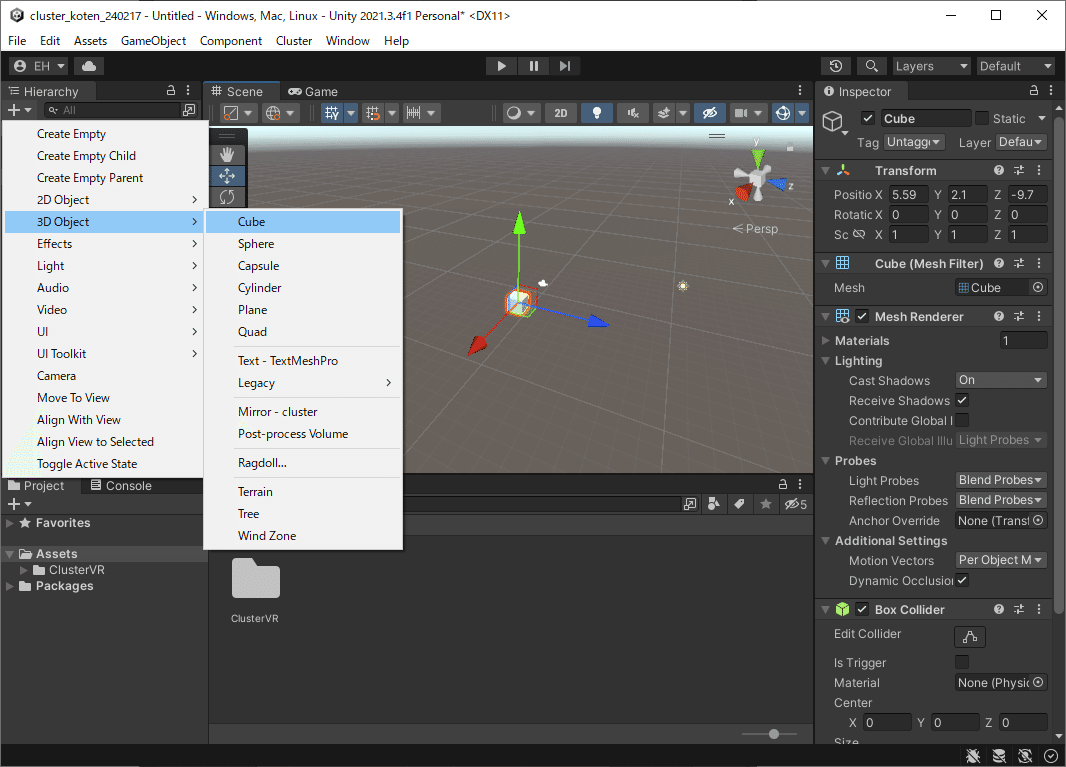Click the Box Collider help icon
Screen dimensions: 1066x767
999,610
